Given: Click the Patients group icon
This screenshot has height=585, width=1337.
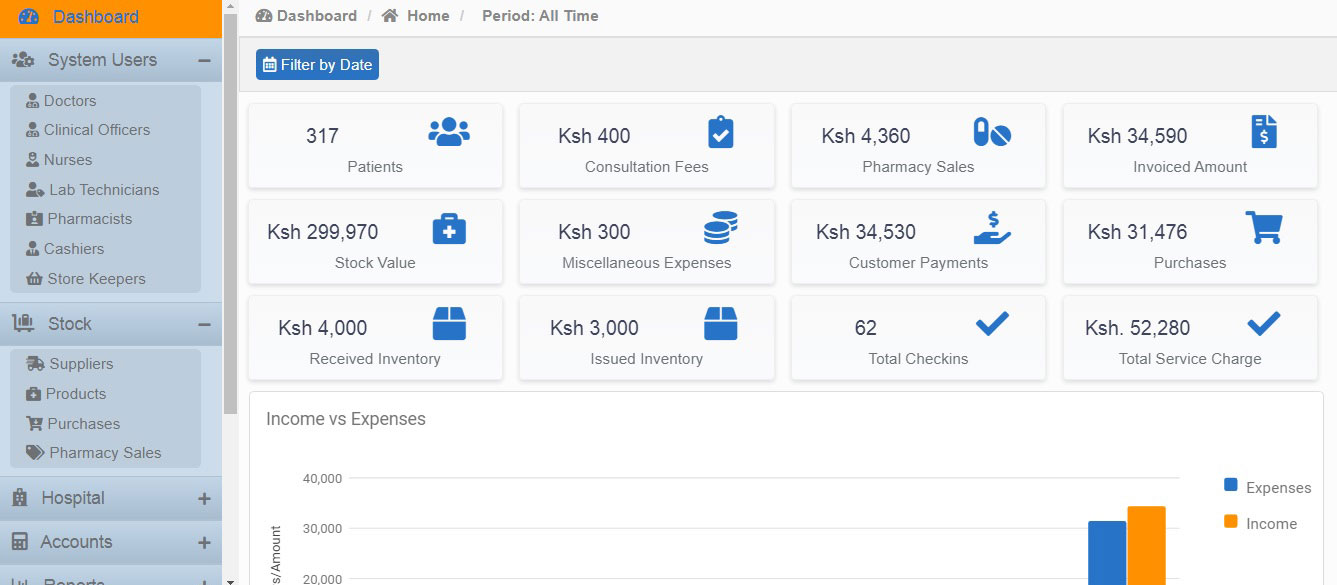Looking at the screenshot, I should tap(449, 132).
